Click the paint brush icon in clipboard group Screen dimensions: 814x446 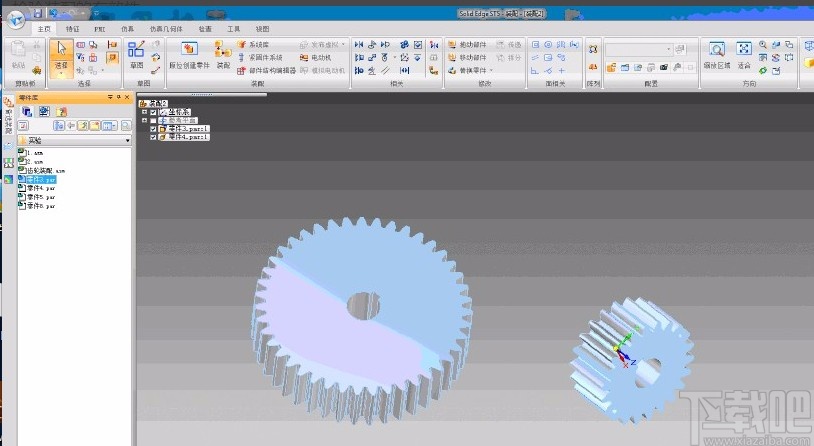(36, 70)
